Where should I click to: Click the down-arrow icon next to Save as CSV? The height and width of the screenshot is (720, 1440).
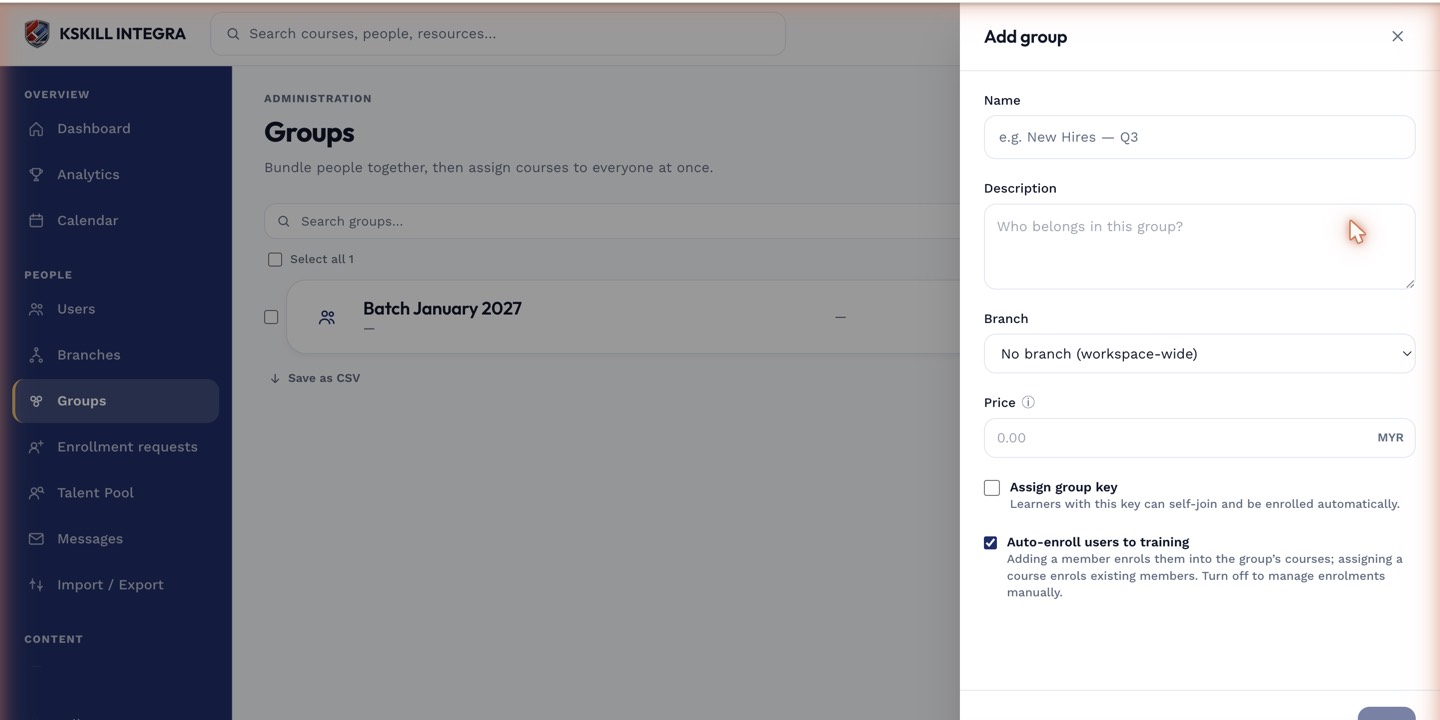pos(275,379)
